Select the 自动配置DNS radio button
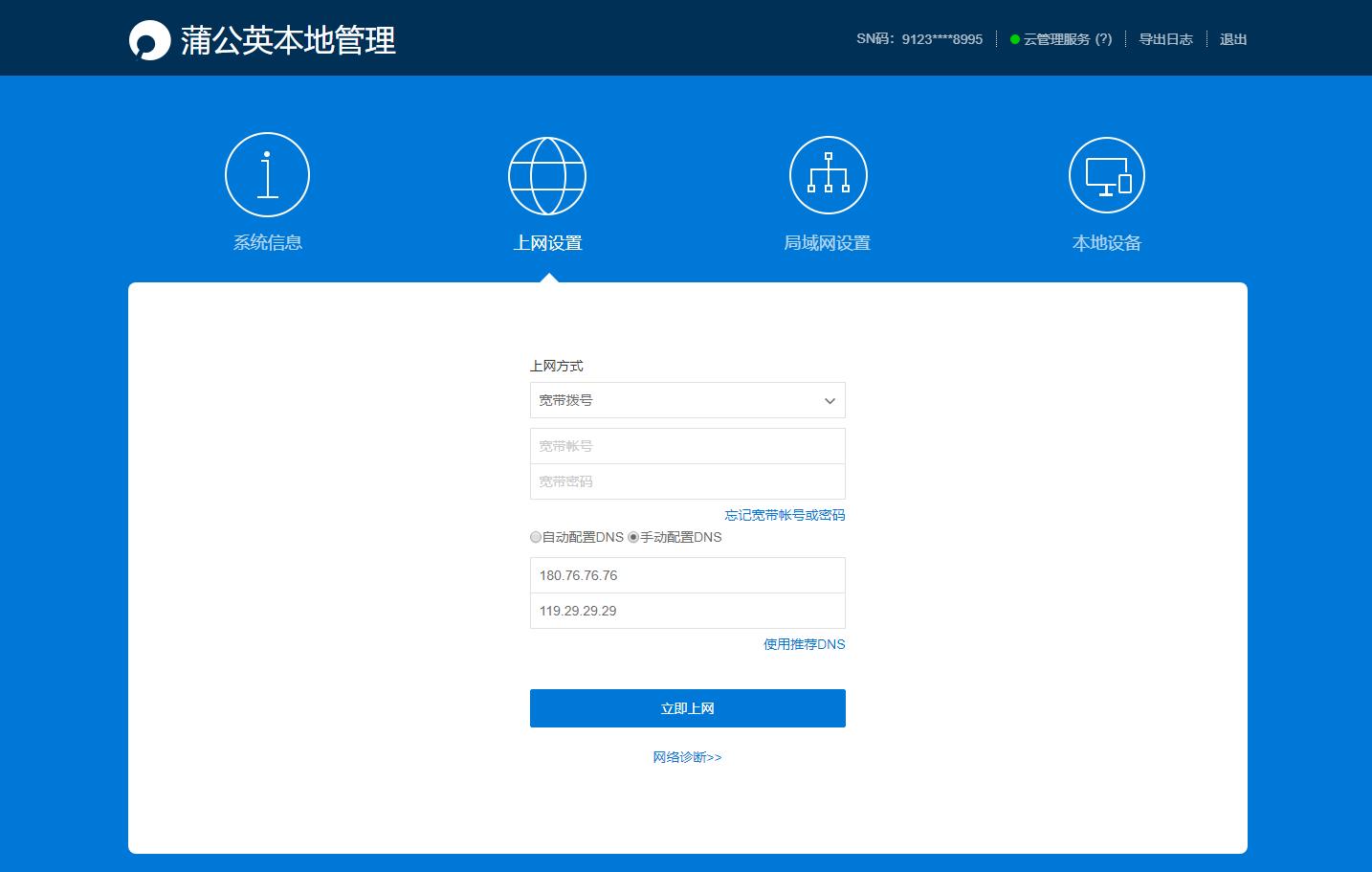The image size is (1372, 872). 535,537
